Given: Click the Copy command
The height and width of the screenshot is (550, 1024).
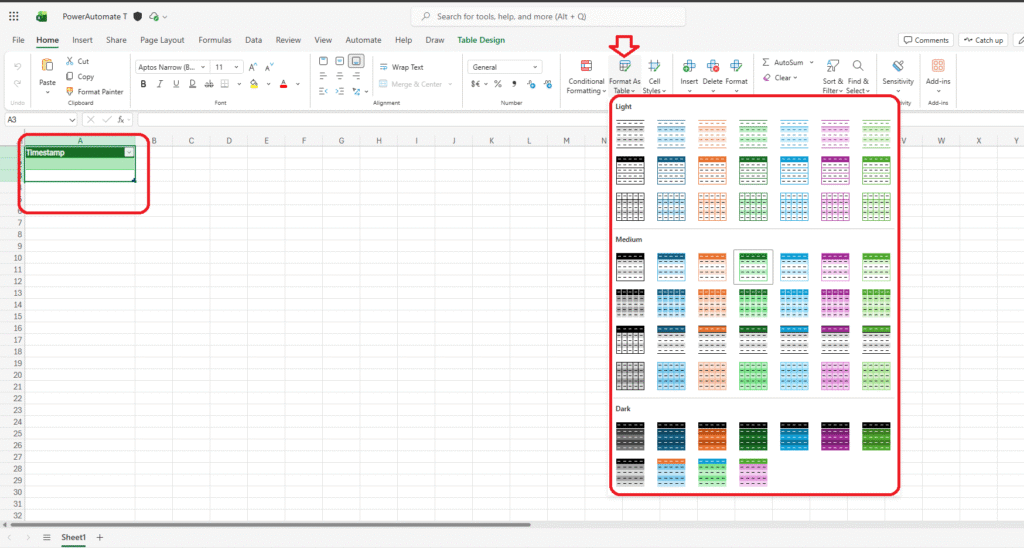Looking at the screenshot, I should tap(80, 76).
